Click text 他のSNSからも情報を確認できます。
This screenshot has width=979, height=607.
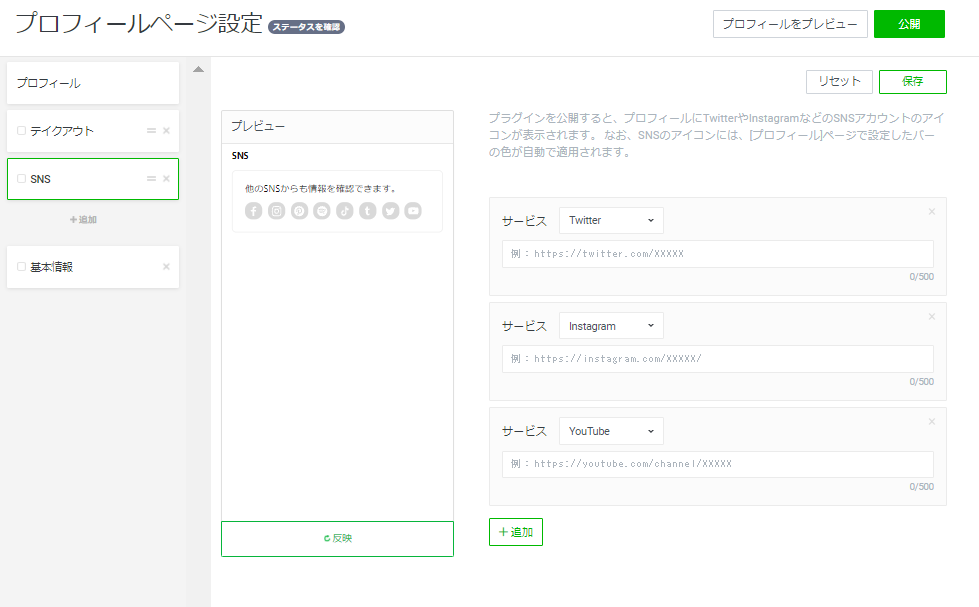pos(321,189)
